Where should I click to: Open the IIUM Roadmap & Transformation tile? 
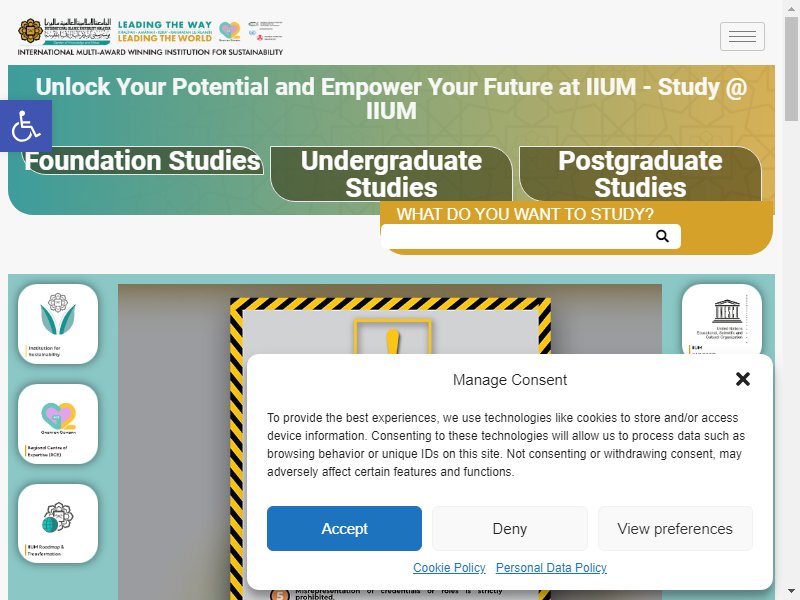(x=58, y=523)
